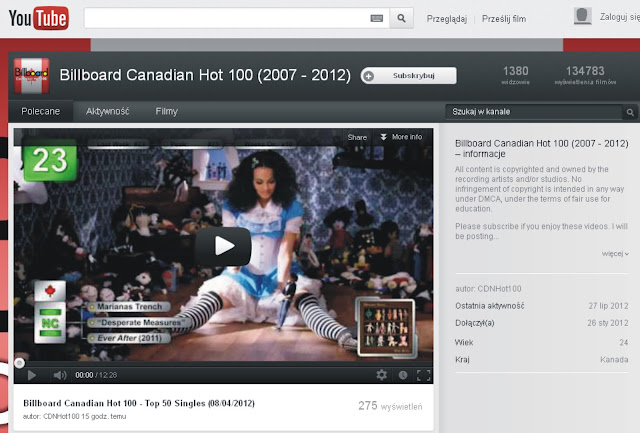This screenshot has width=640, height=433.
Task: Open the player settings gear icon
Action: click(x=382, y=375)
